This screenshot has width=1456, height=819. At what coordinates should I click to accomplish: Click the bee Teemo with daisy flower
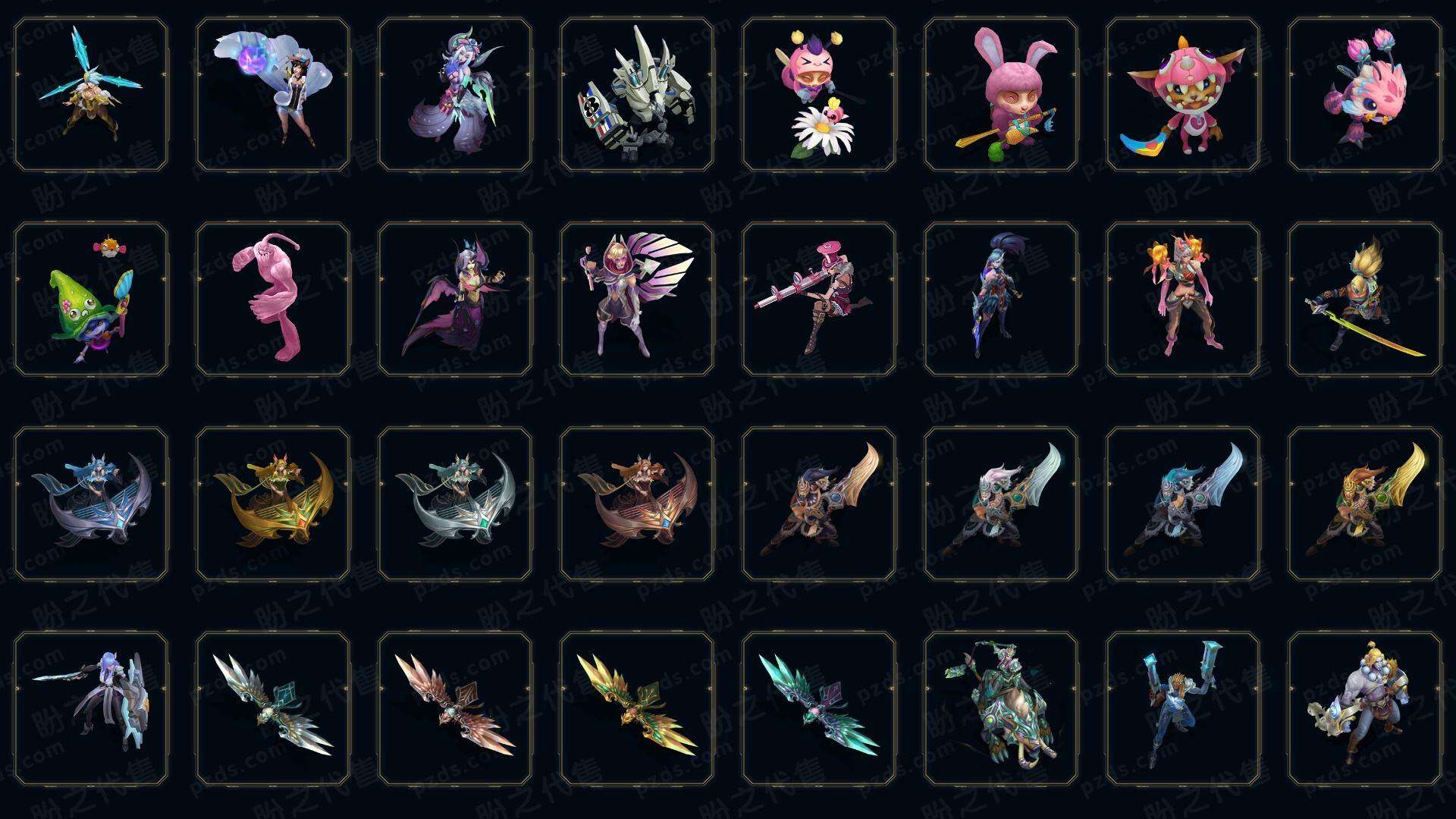tap(819, 94)
